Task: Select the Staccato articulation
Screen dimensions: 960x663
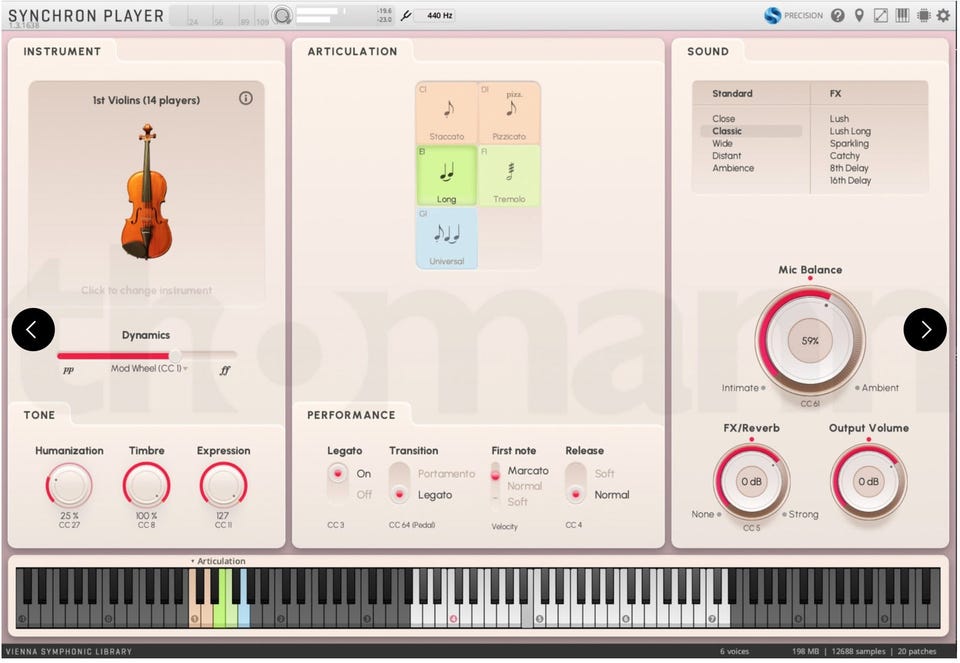Action: point(447,113)
